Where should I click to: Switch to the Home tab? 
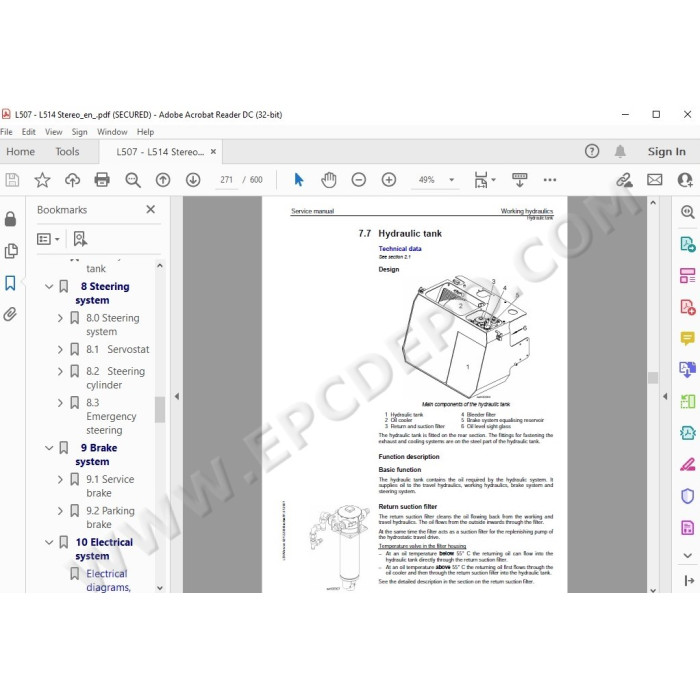coord(21,152)
